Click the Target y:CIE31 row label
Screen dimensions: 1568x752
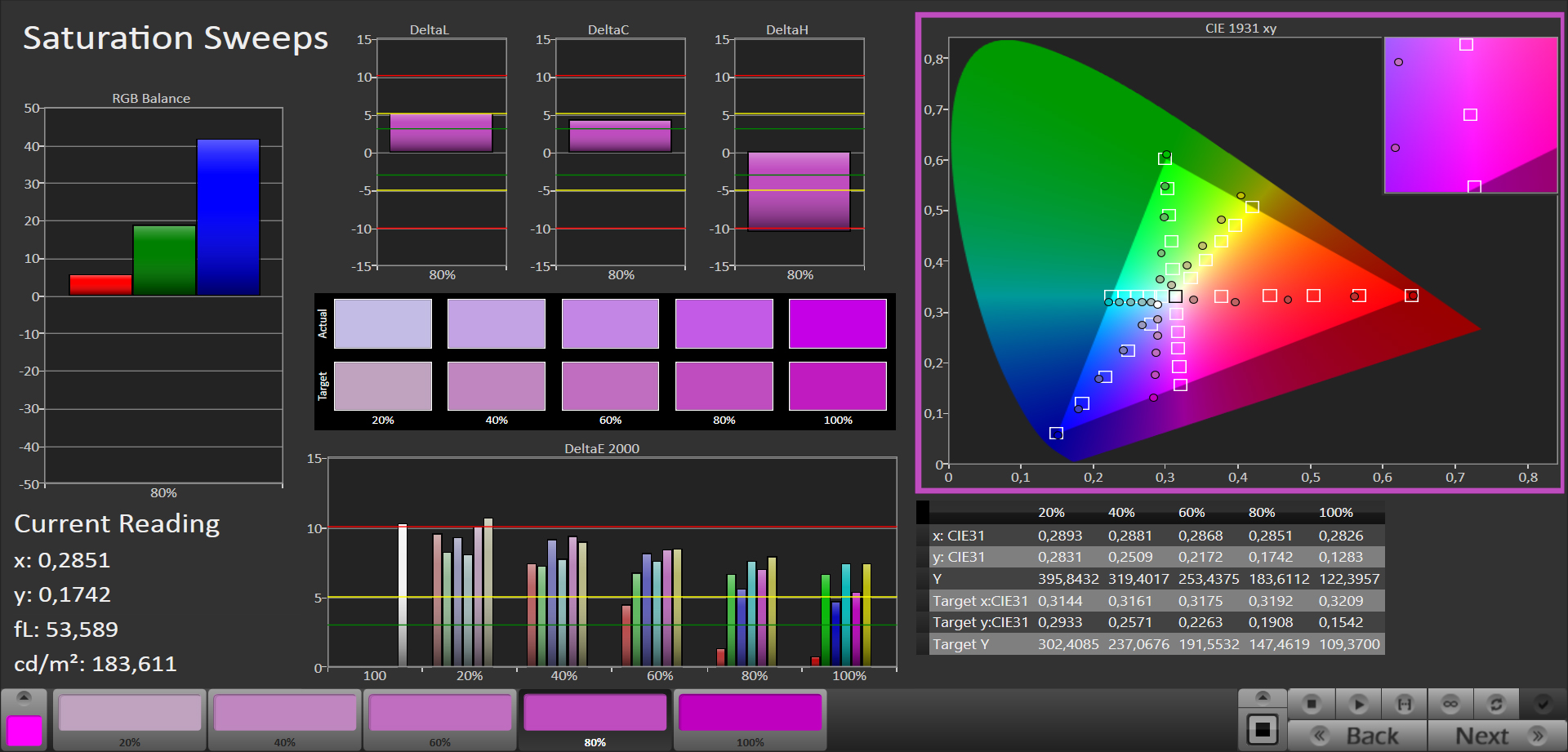pyautogui.click(x=980, y=622)
